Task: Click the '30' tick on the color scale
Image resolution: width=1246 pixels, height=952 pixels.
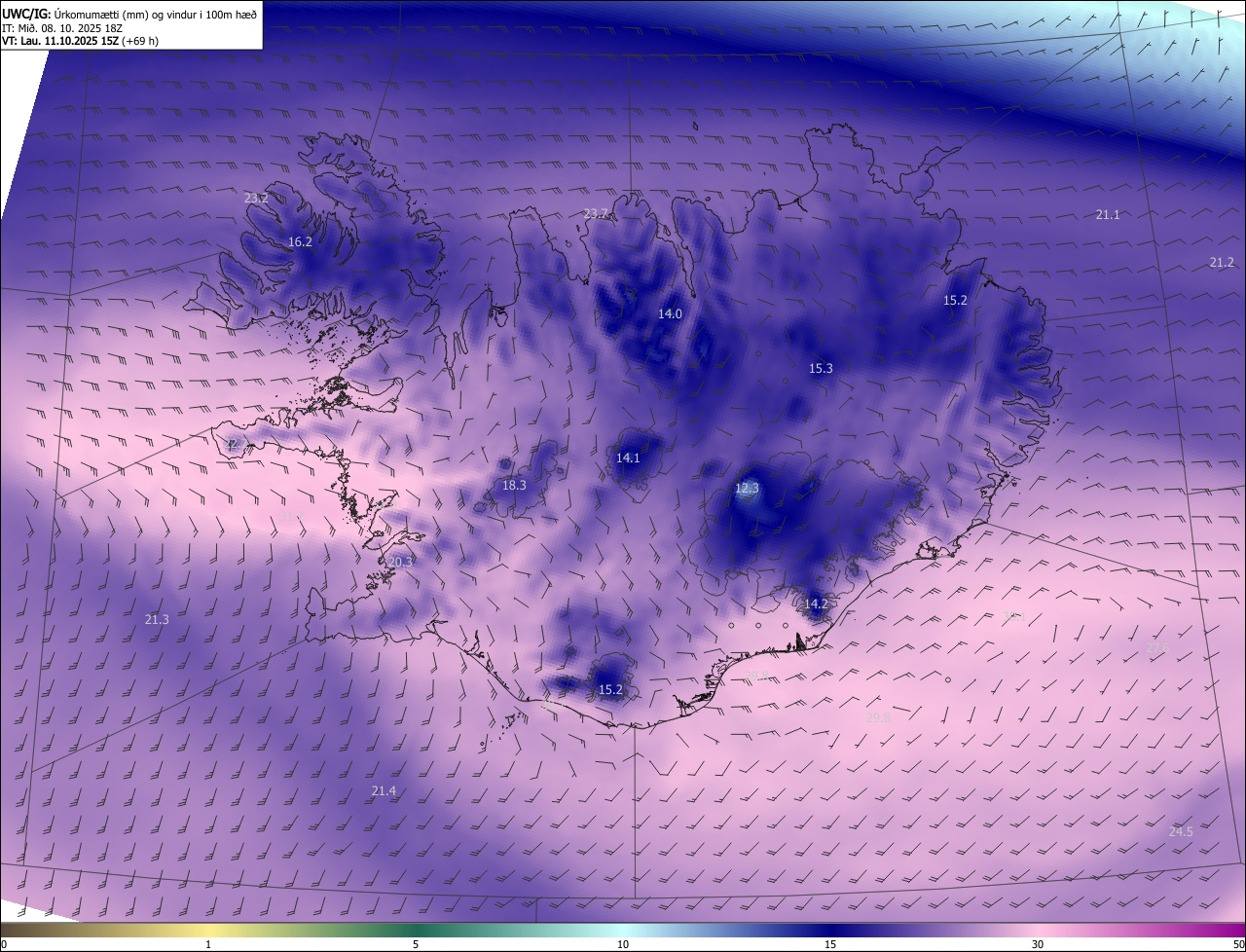Action: tap(1038, 944)
